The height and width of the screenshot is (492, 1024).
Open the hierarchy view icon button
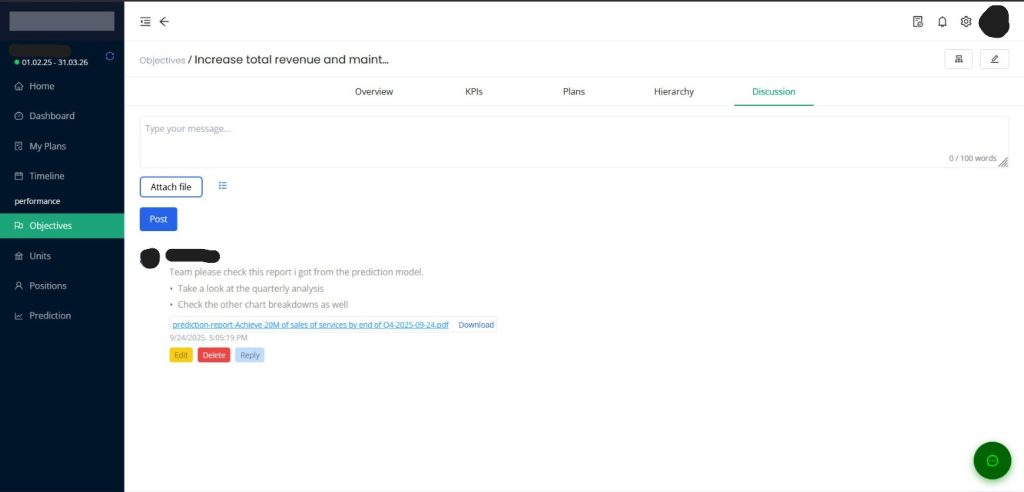(x=958, y=60)
